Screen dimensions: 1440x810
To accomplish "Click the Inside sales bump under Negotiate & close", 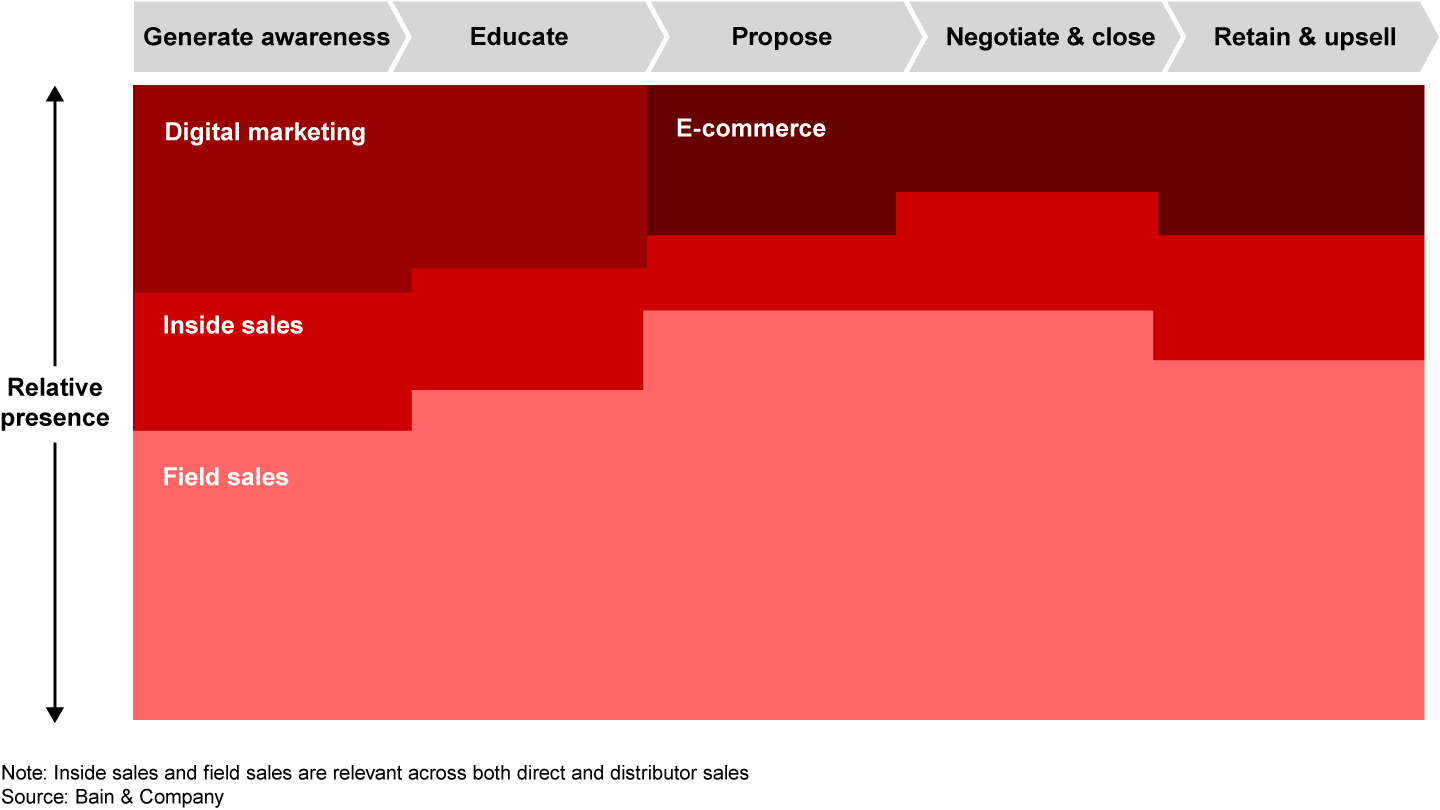I will pyautogui.click(x=1026, y=250).
